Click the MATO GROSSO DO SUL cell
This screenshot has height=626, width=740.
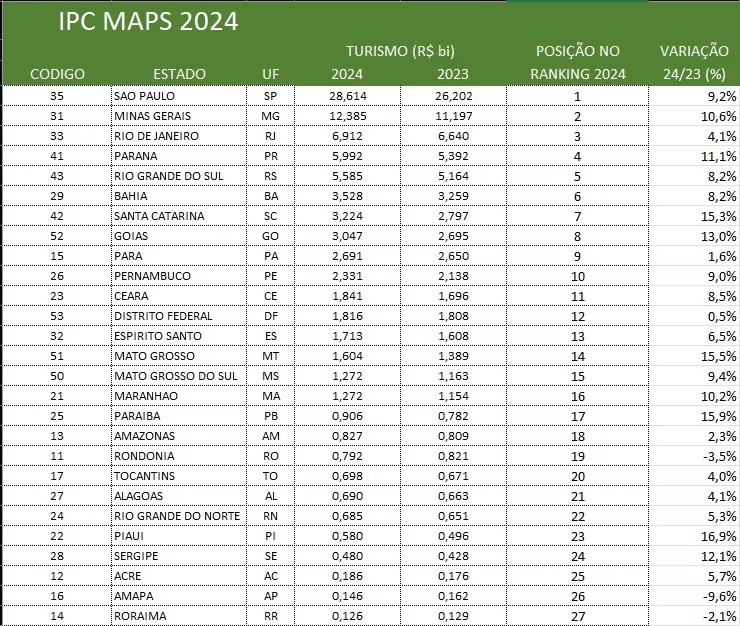179,376
